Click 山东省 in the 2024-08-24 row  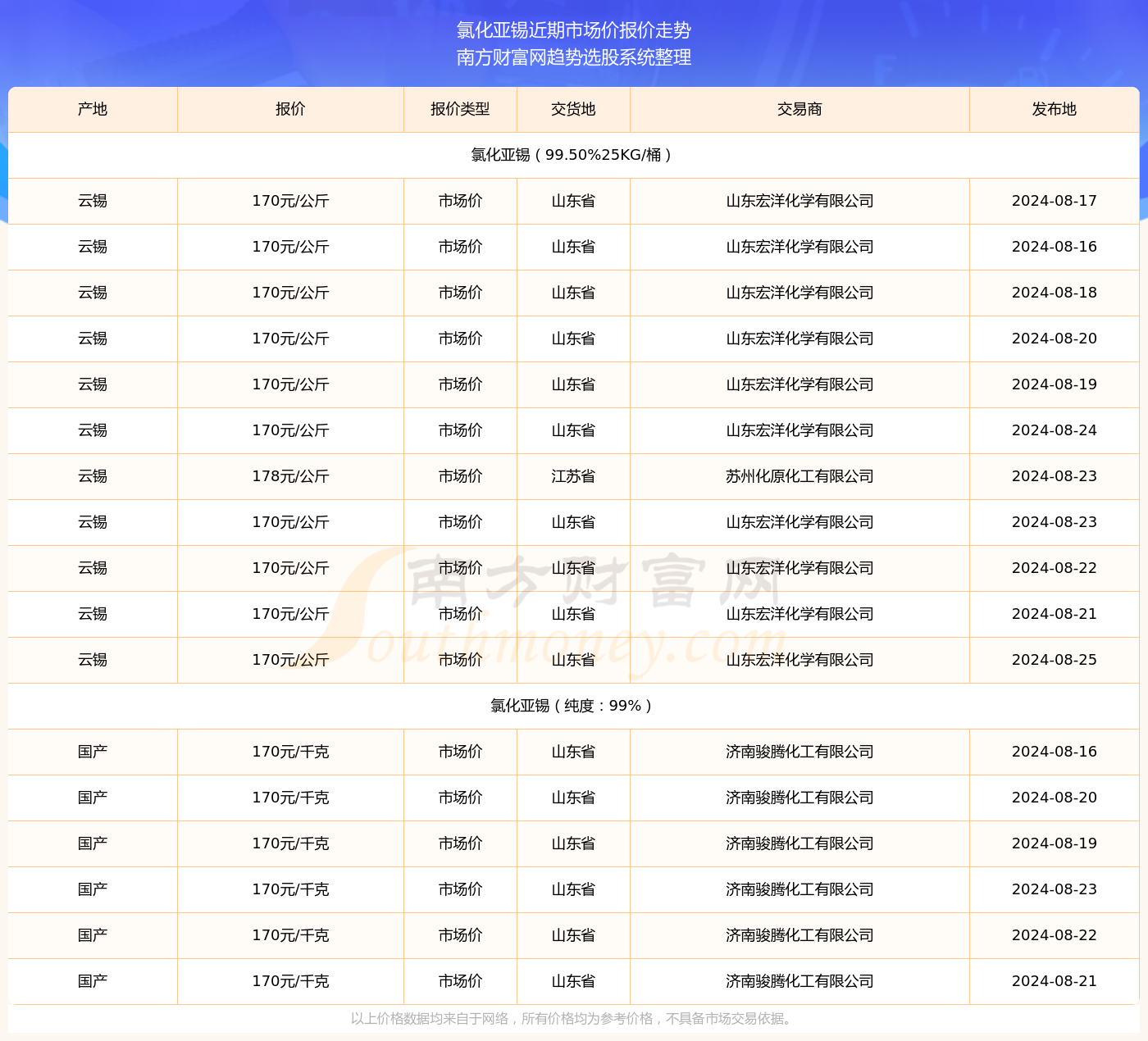pos(573,430)
